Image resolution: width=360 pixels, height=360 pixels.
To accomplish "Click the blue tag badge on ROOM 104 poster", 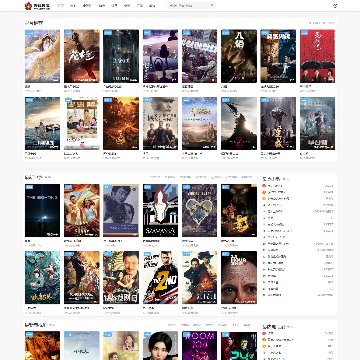I will coord(186,334).
